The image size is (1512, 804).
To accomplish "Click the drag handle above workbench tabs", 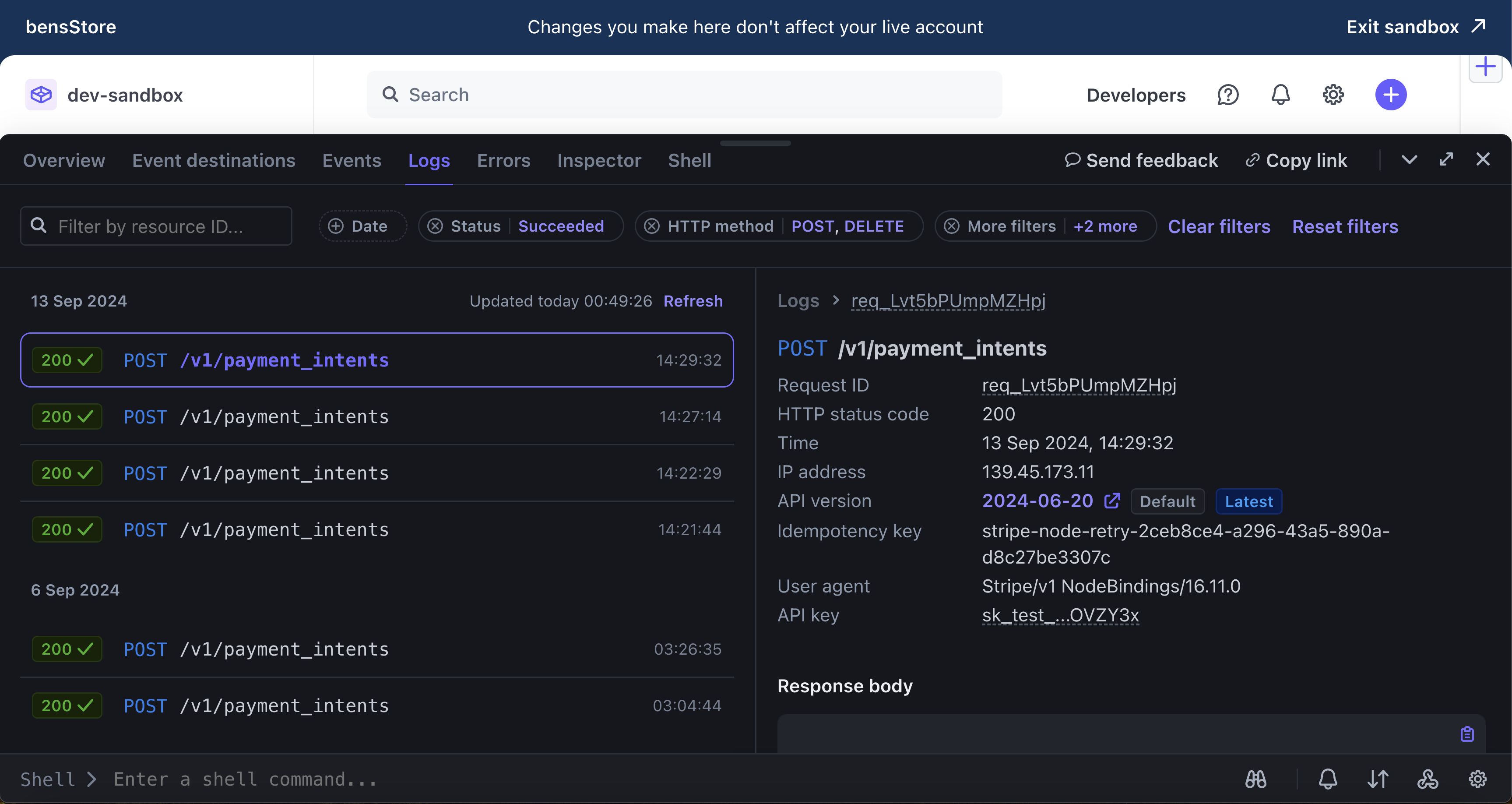I will point(756,143).
